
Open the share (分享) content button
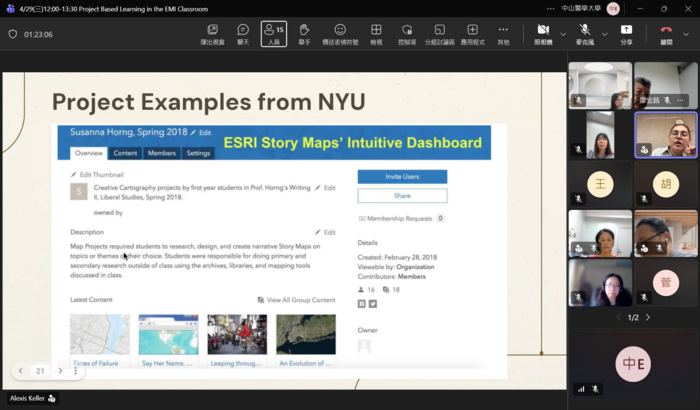(626, 34)
